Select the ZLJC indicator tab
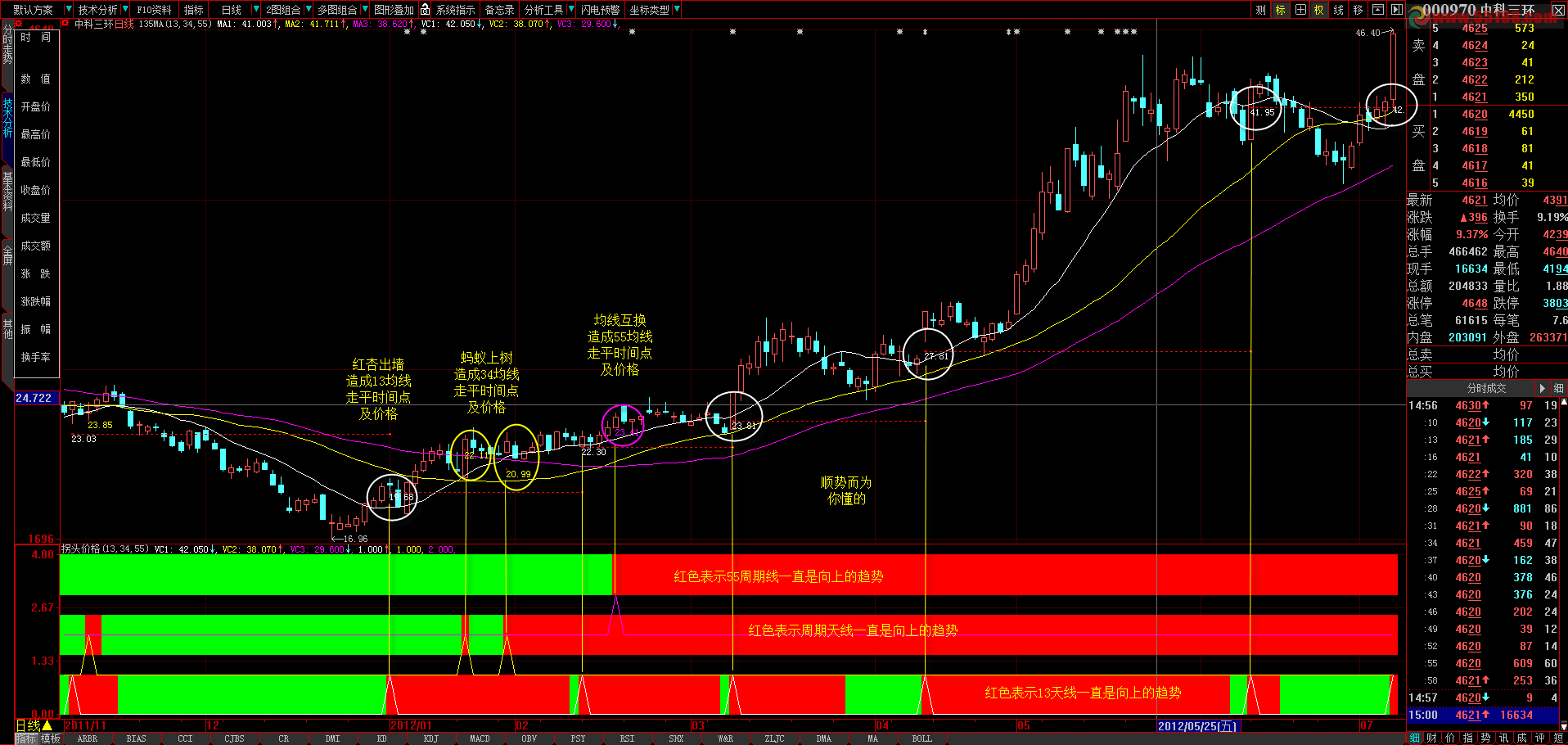Viewport: 1568px width, 745px height. pos(774,738)
